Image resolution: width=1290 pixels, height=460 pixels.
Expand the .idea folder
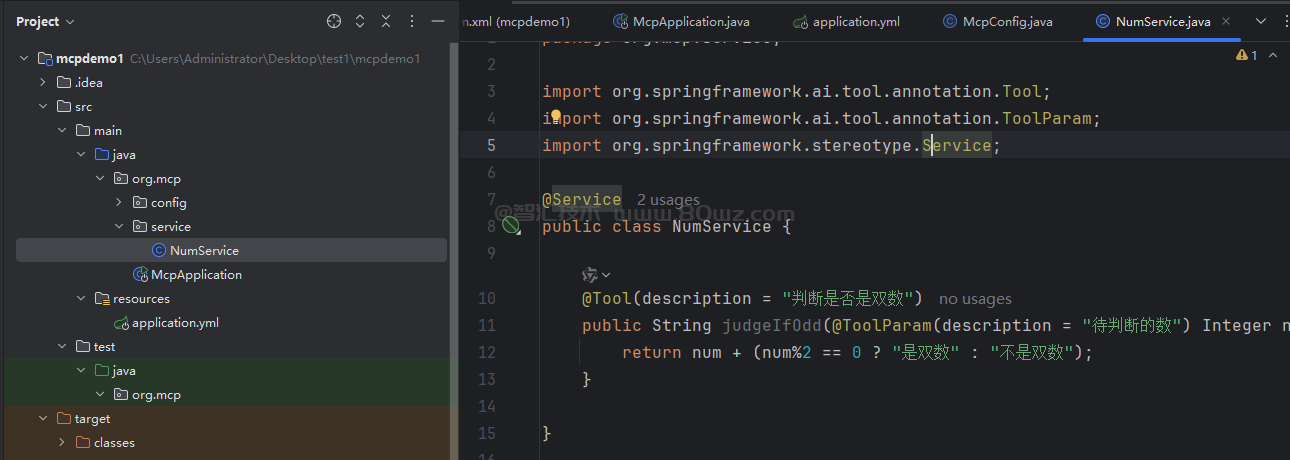[43, 83]
